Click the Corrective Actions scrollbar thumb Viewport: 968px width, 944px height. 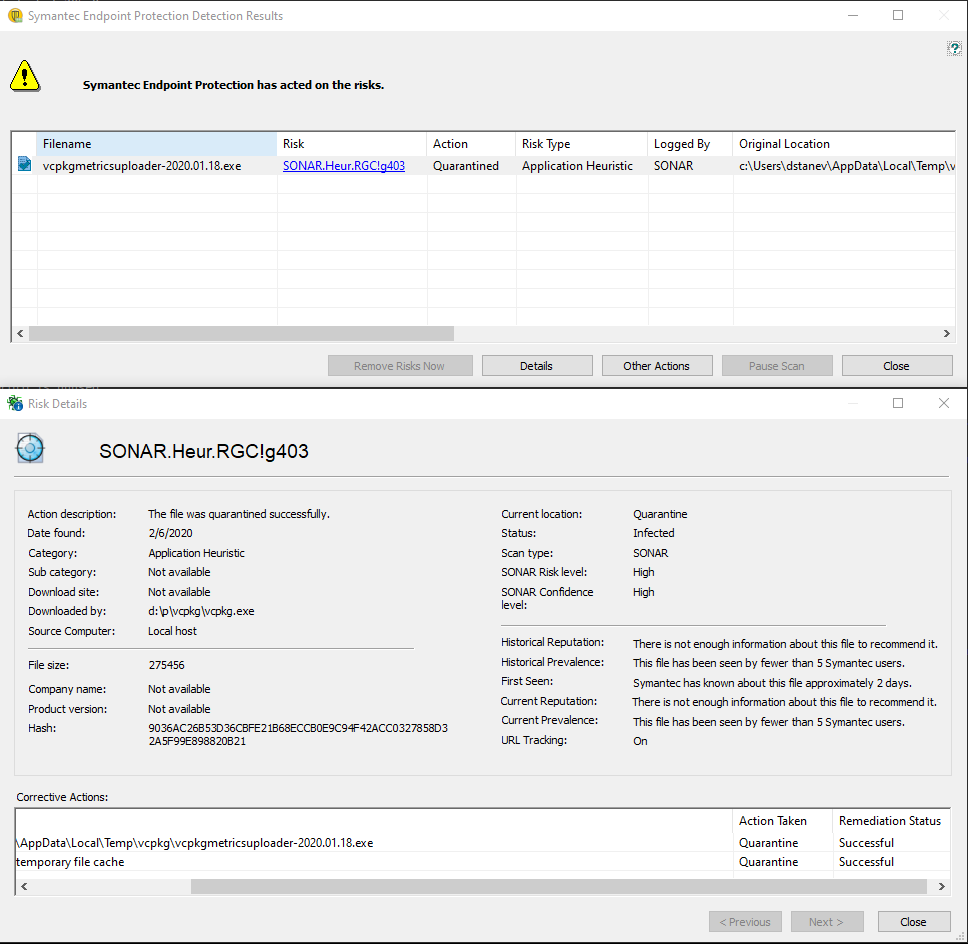[x=559, y=887]
